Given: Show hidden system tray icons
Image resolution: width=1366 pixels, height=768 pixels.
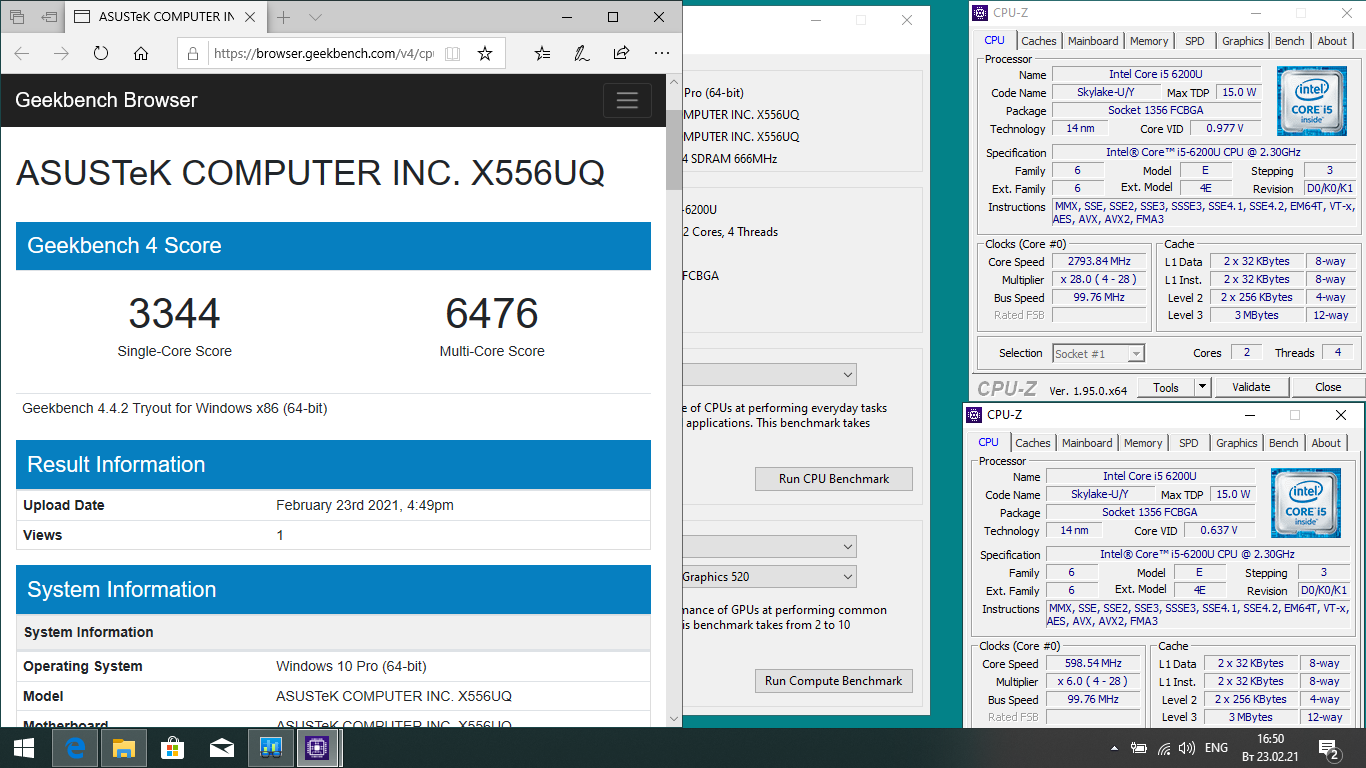Looking at the screenshot, I should point(1115,747).
